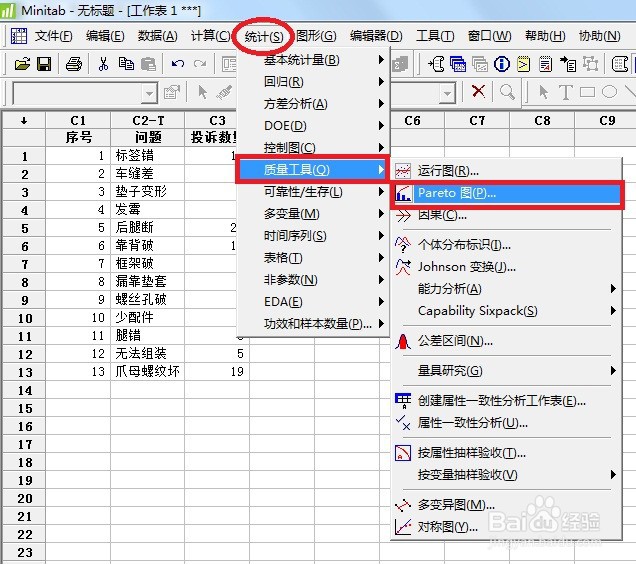Choose 因果(C)... menu entry
This screenshot has height=564, width=636.
[x=506, y=215]
